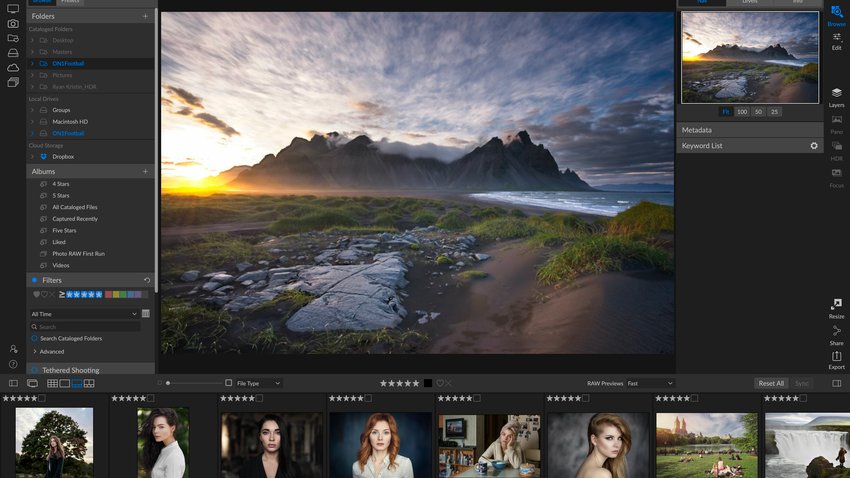Set navigator zoom to Fit

pos(726,112)
